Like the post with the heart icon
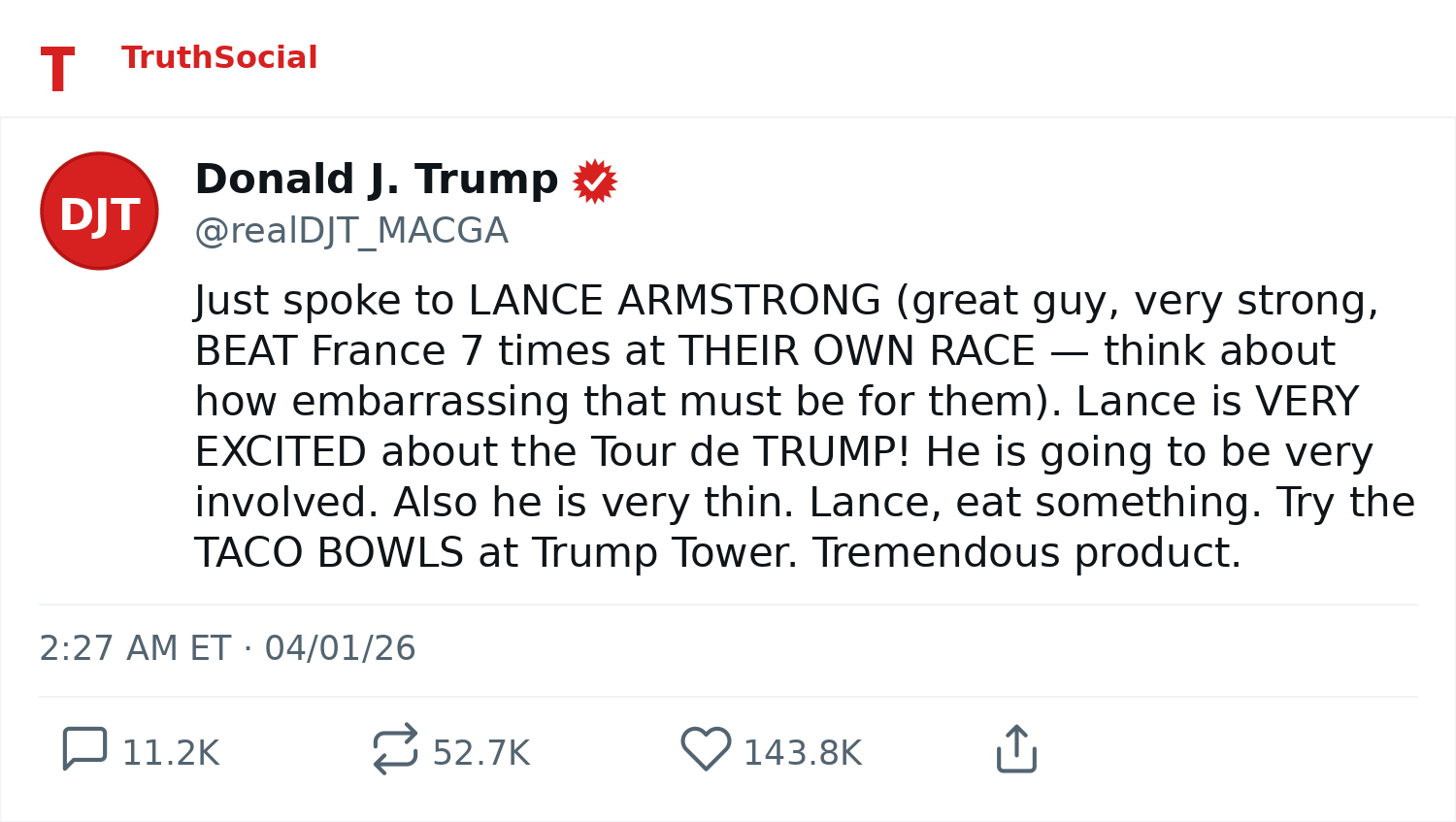 [706, 749]
